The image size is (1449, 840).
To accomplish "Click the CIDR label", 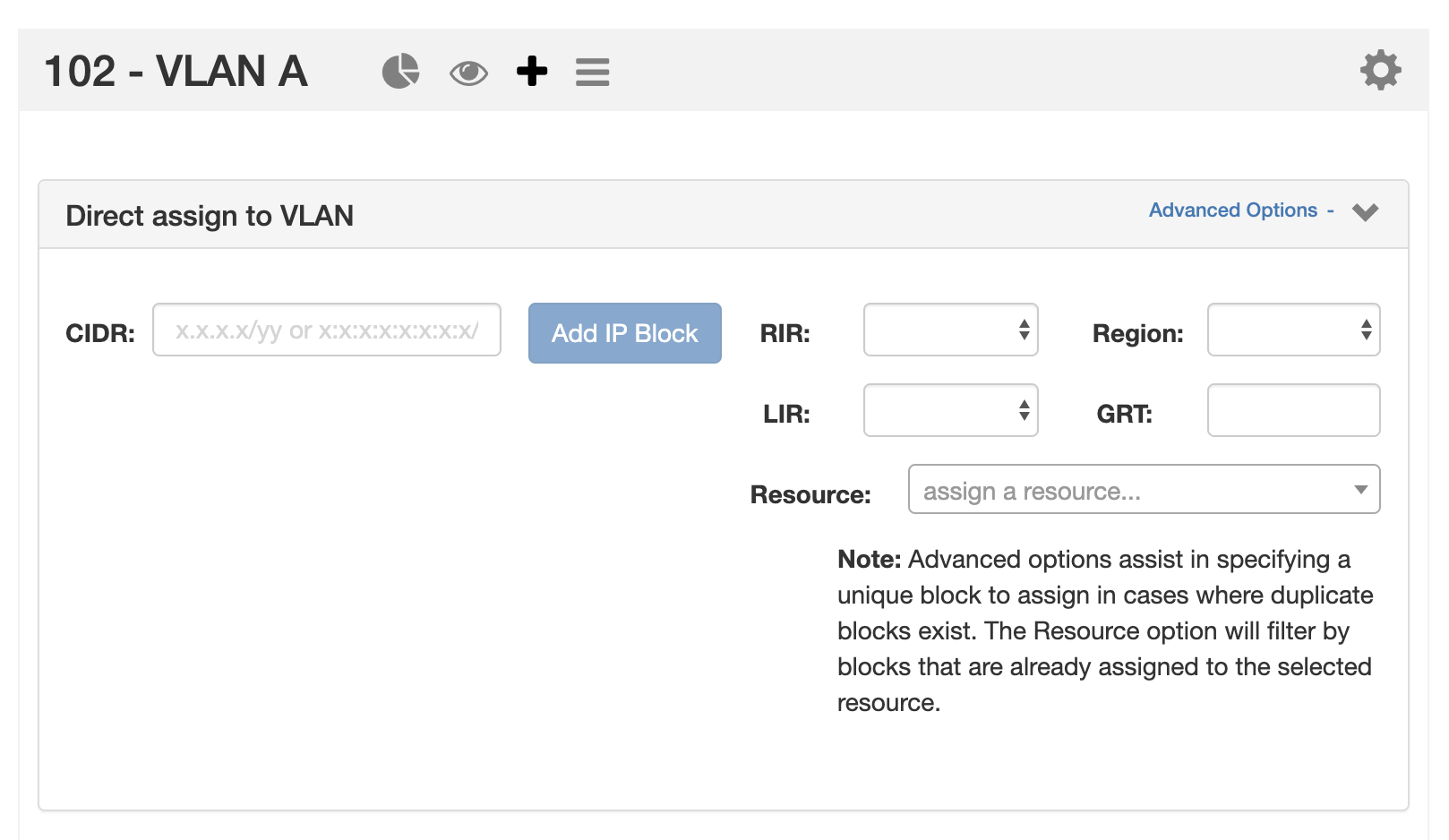I will point(99,334).
